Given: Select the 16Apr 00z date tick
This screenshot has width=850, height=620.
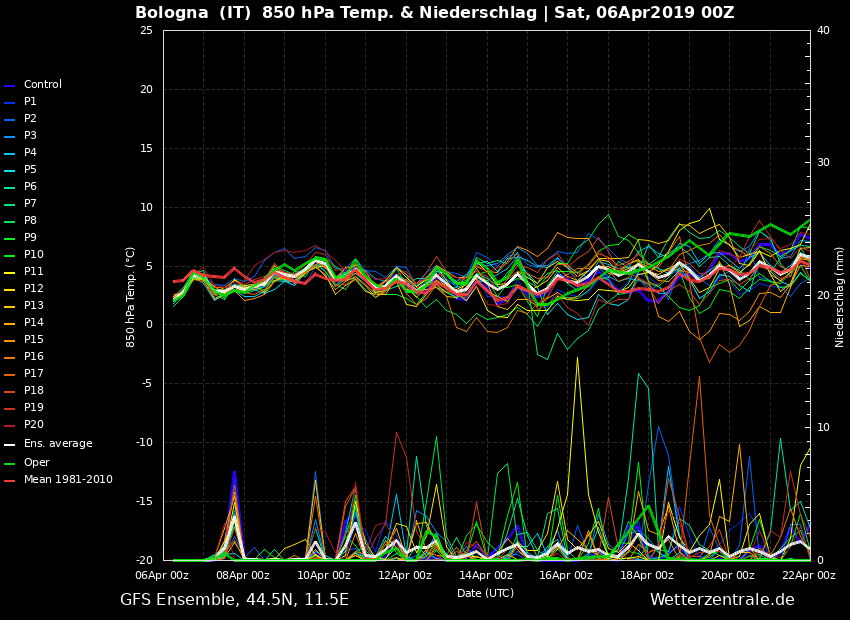Looking at the screenshot, I should pos(566,575).
